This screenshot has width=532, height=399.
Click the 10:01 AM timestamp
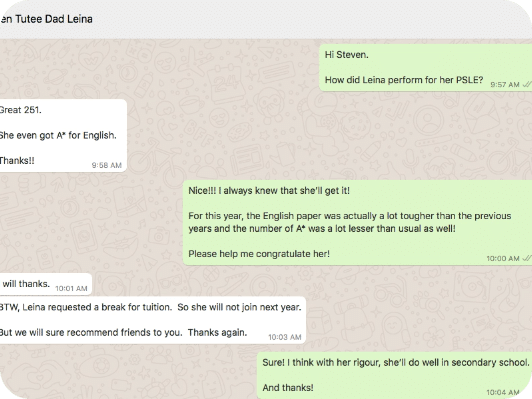tap(71, 288)
